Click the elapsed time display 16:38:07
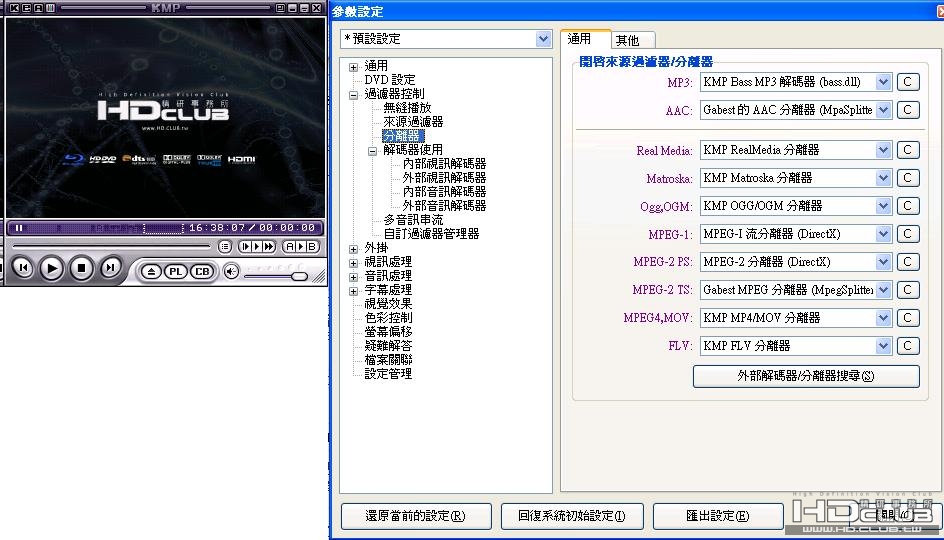This screenshot has height=540, width=944. (x=216, y=228)
